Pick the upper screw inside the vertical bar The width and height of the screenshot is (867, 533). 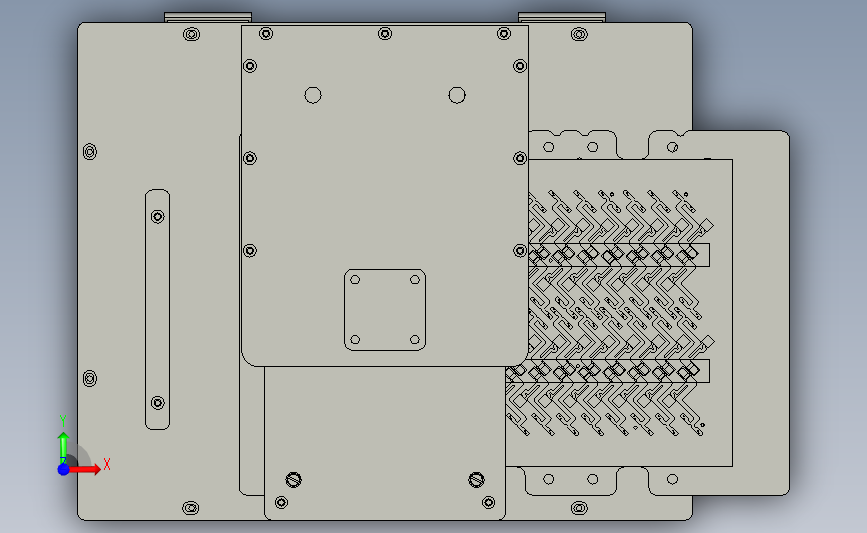coord(158,216)
